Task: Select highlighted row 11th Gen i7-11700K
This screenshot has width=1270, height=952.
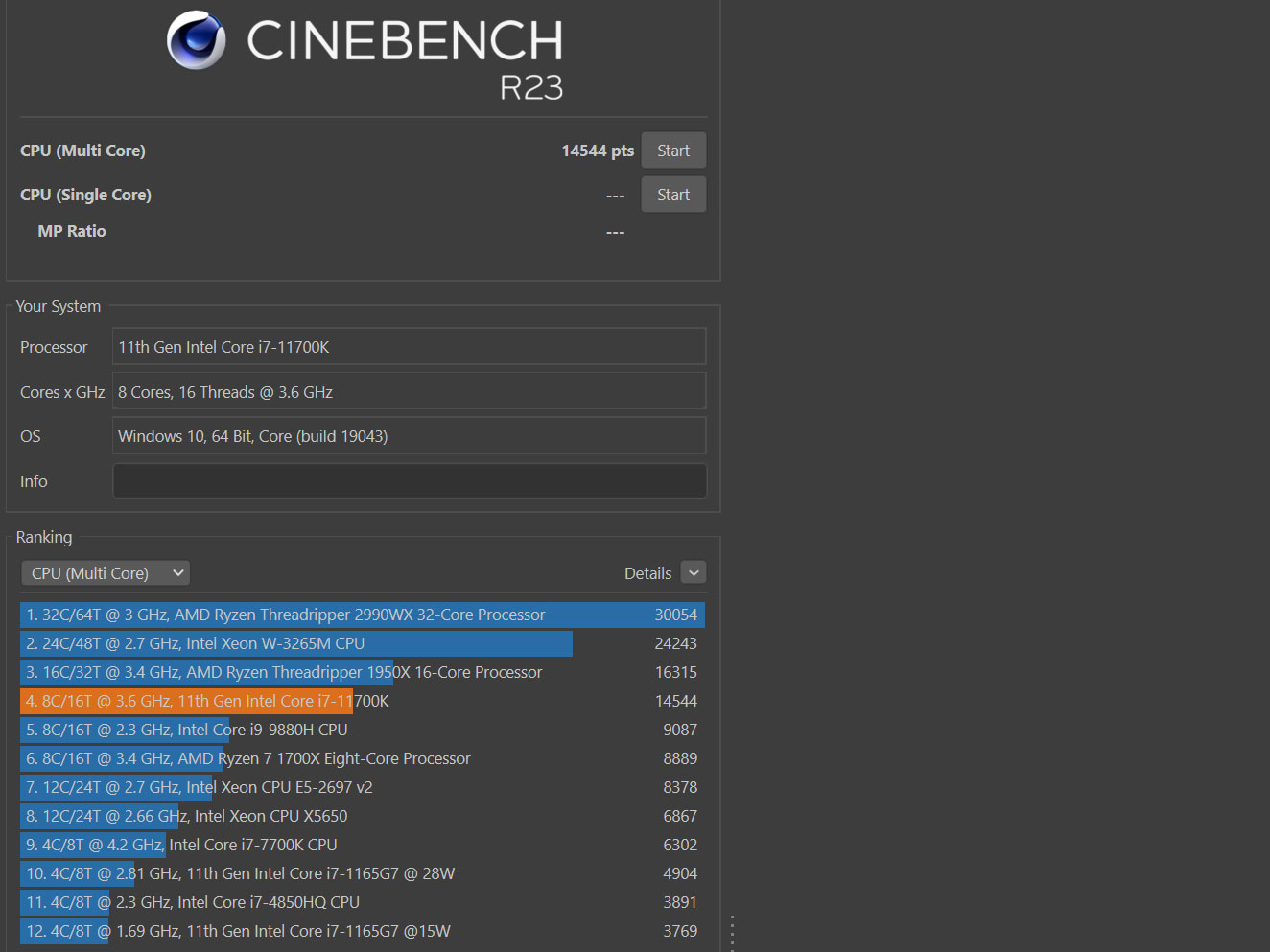Action: [363, 701]
